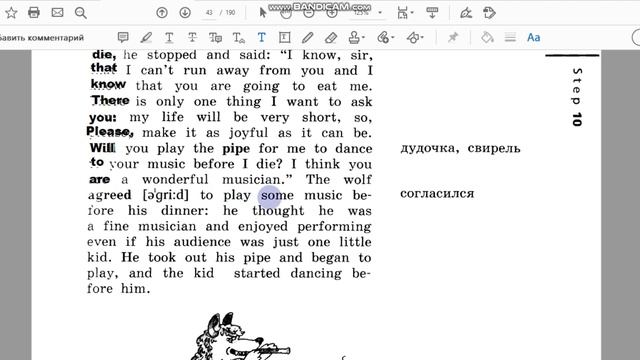Open the search magnifier tool
The width and height of the screenshot is (640, 360).
coord(81,13)
